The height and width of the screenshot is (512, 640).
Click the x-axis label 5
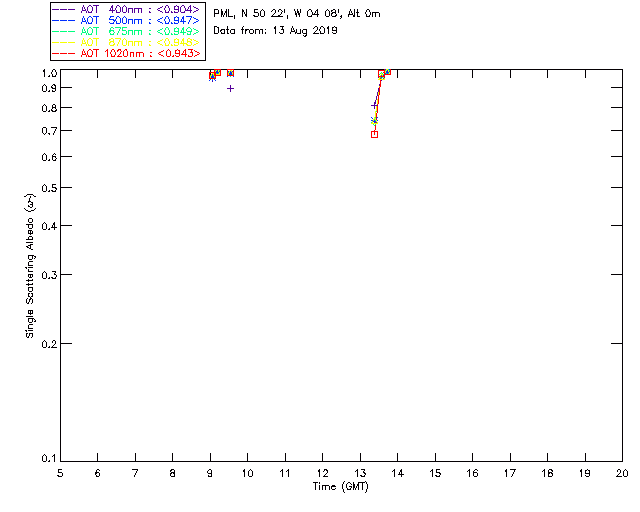(60, 474)
